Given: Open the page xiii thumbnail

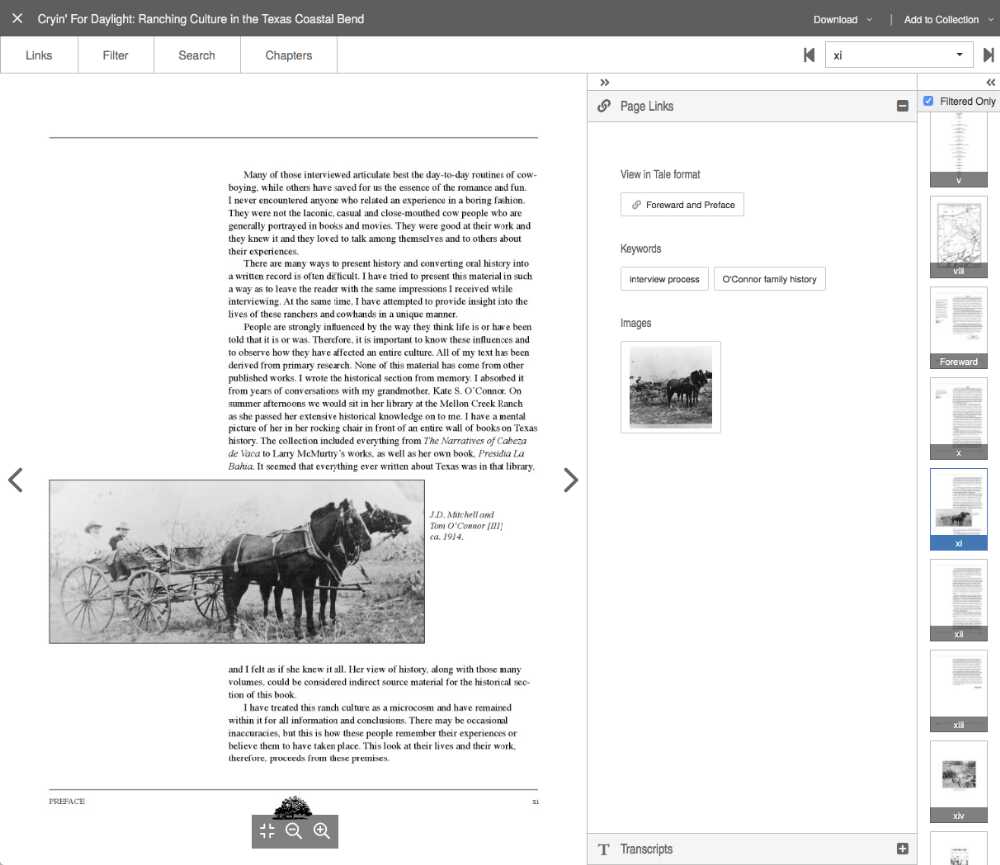Looking at the screenshot, I should coord(959,691).
